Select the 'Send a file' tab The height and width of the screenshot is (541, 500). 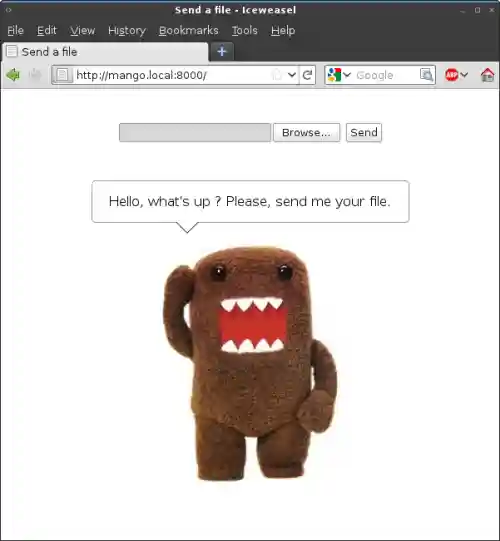pyautogui.click(x=105, y=52)
